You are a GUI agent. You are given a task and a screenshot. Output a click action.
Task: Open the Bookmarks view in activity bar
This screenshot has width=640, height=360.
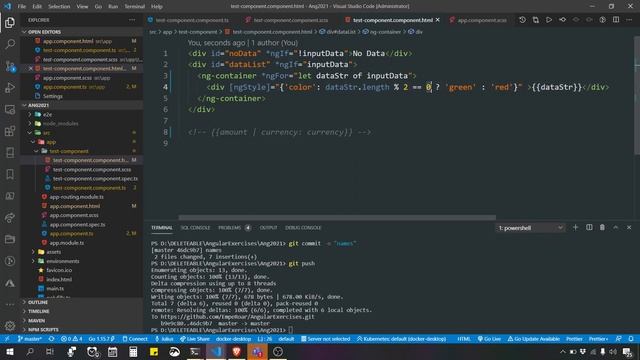[x=10, y=174]
